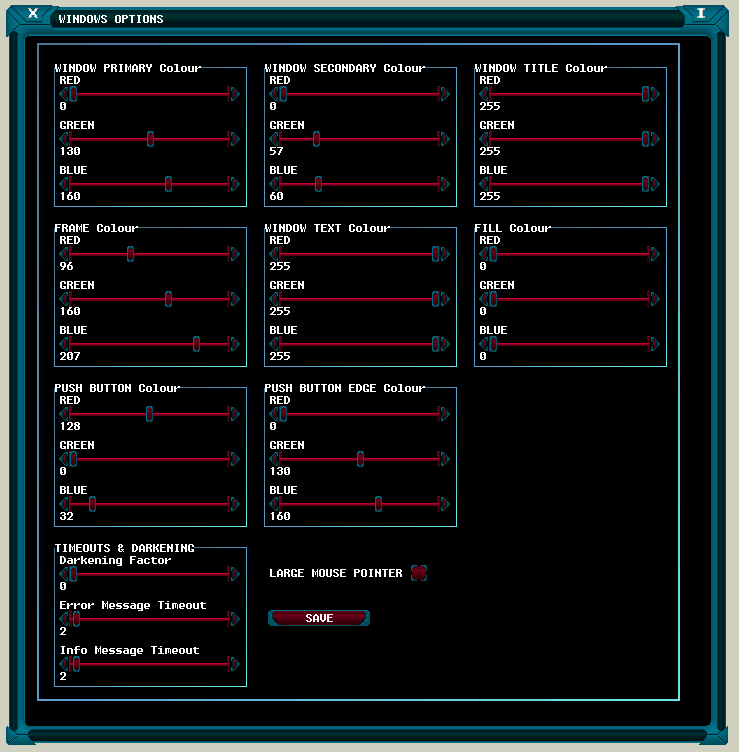This screenshot has width=739, height=752.
Task: Click left arrow of Window Title Red slider
Action: click(484, 94)
